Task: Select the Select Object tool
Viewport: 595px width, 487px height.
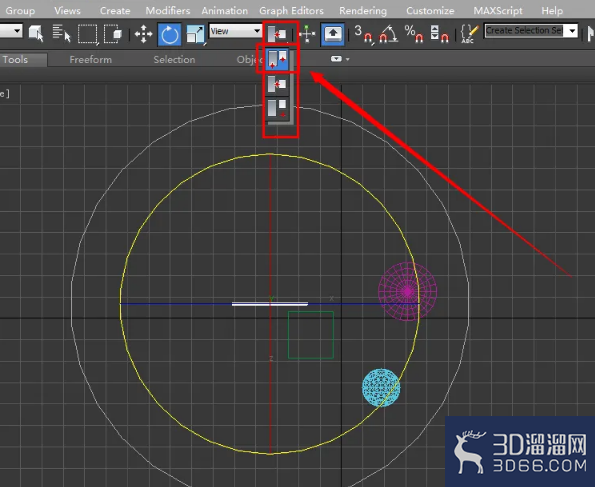Action: coord(36,34)
